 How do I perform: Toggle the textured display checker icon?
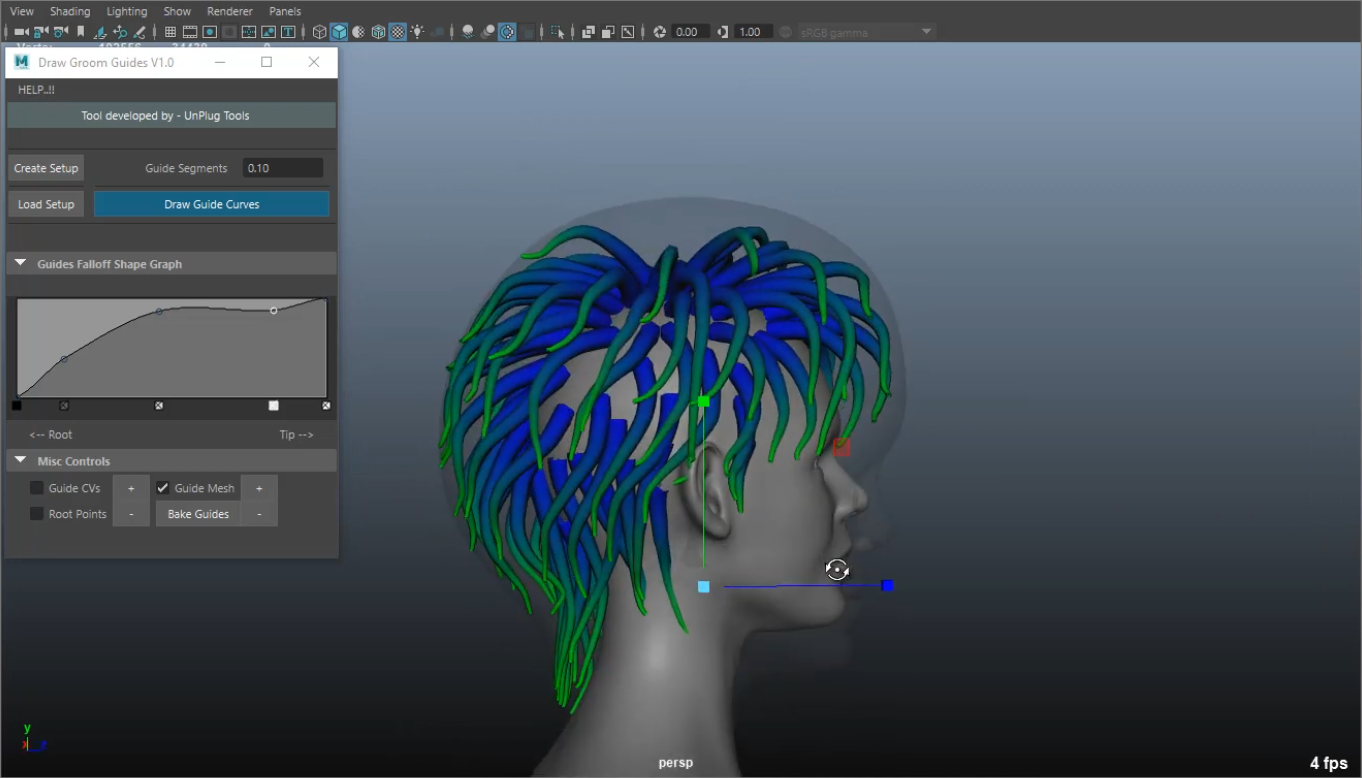pos(397,32)
